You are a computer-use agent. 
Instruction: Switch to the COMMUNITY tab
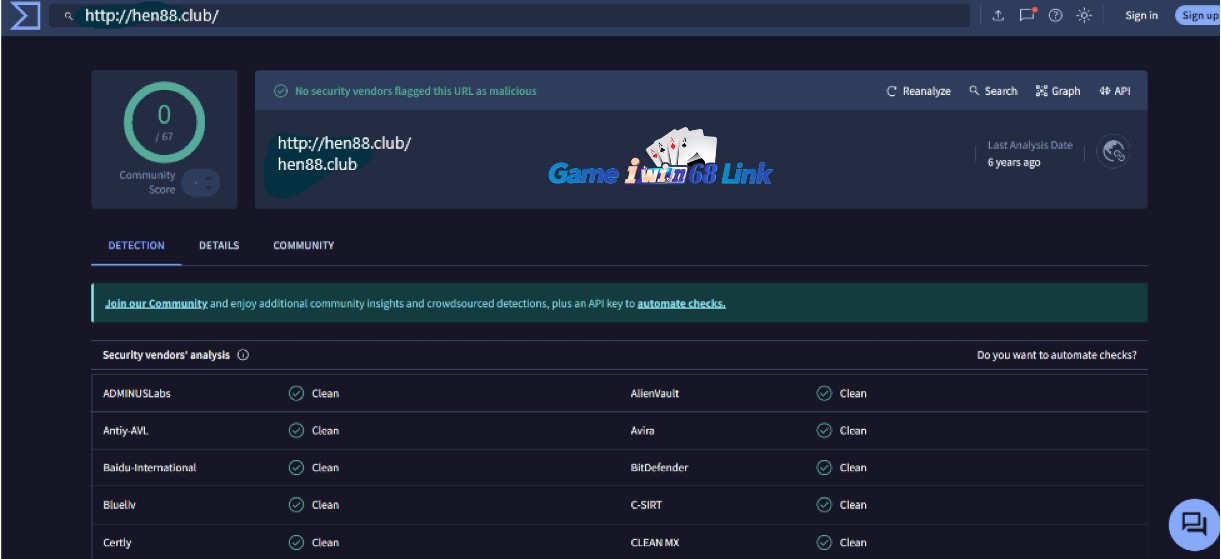click(304, 245)
